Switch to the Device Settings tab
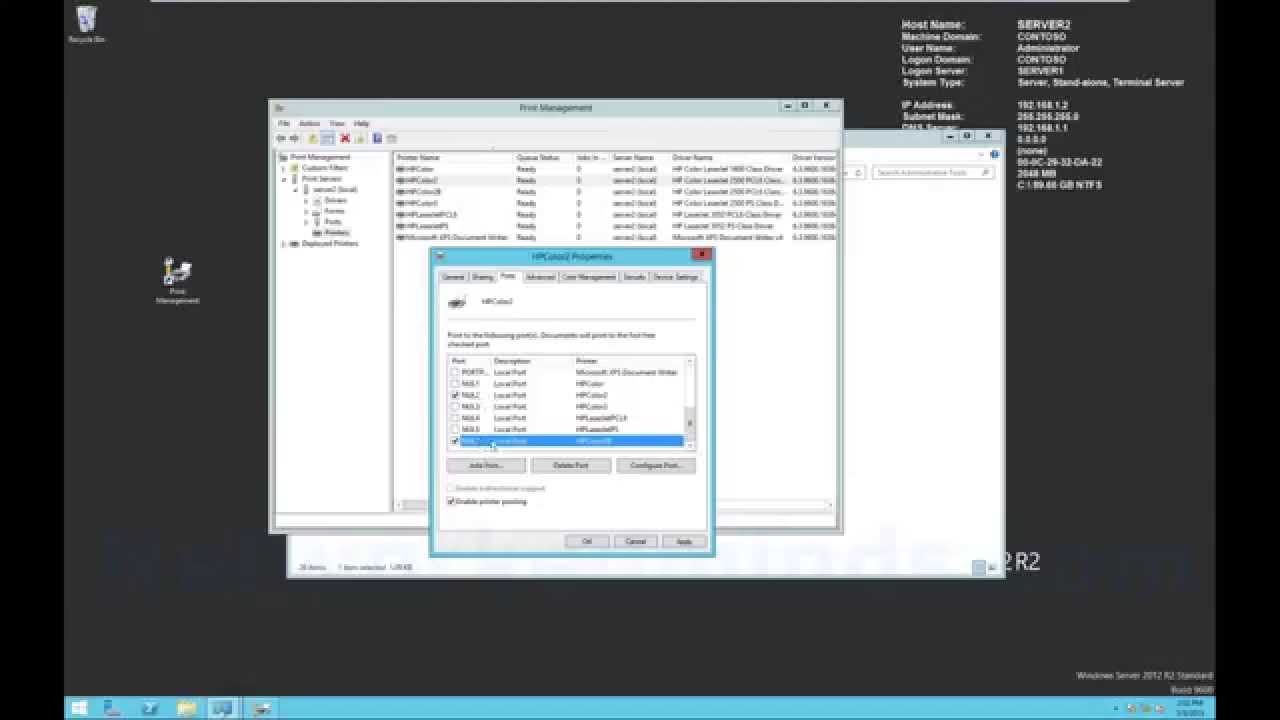Viewport: 1280px width, 720px height. [x=676, y=277]
